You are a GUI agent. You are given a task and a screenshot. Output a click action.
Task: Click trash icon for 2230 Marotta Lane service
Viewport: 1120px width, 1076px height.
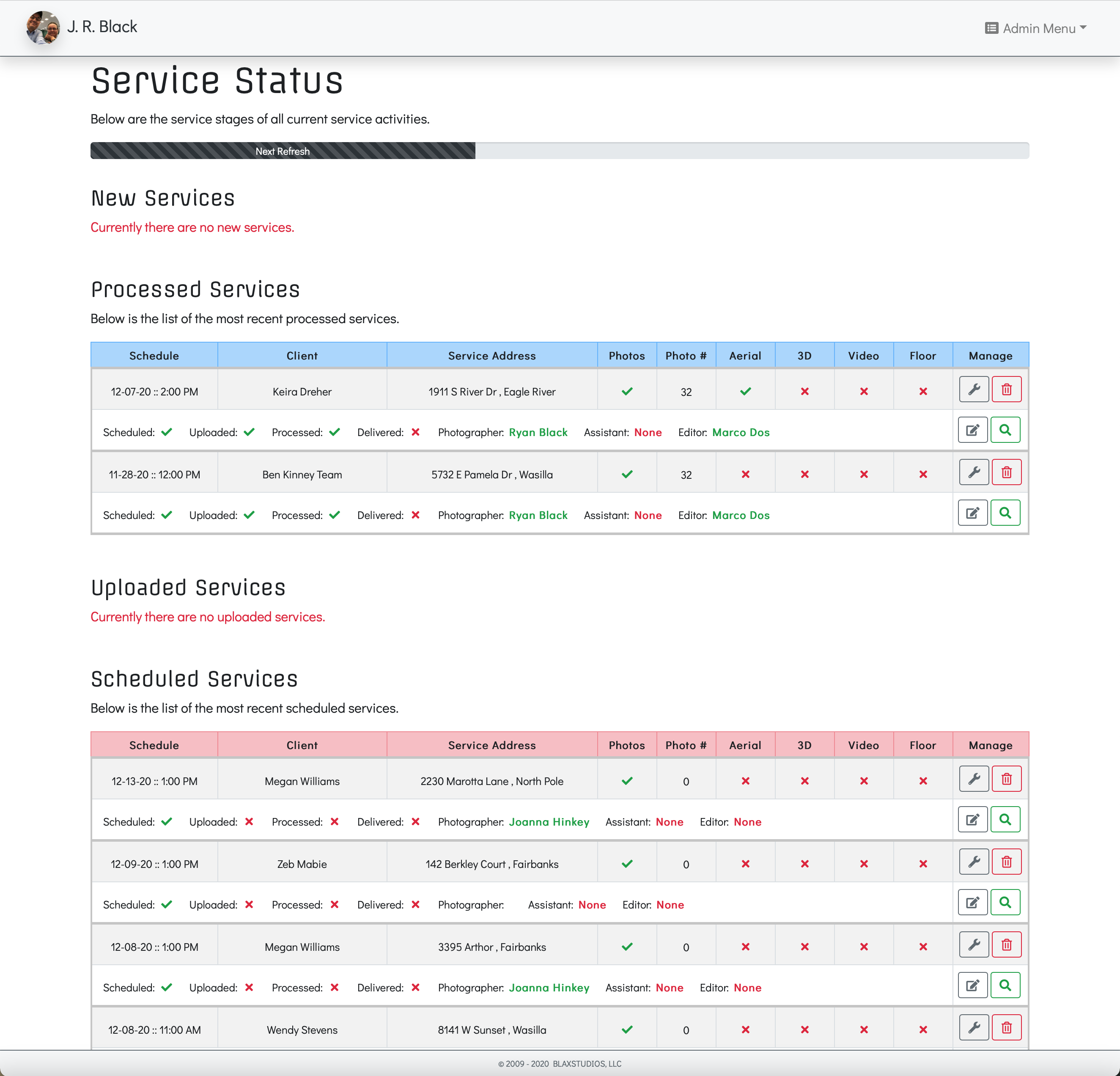pyautogui.click(x=1006, y=780)
